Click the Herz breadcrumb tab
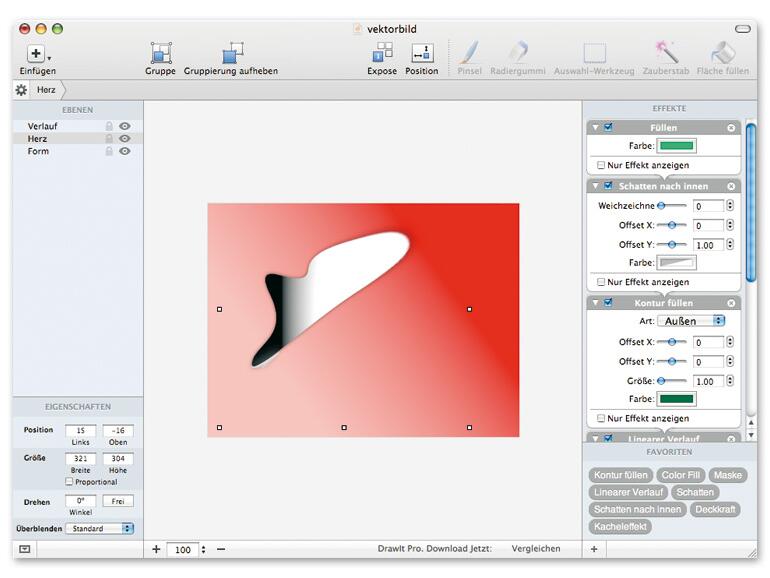Viewport: 770px width, 578px height. [47, 90]
